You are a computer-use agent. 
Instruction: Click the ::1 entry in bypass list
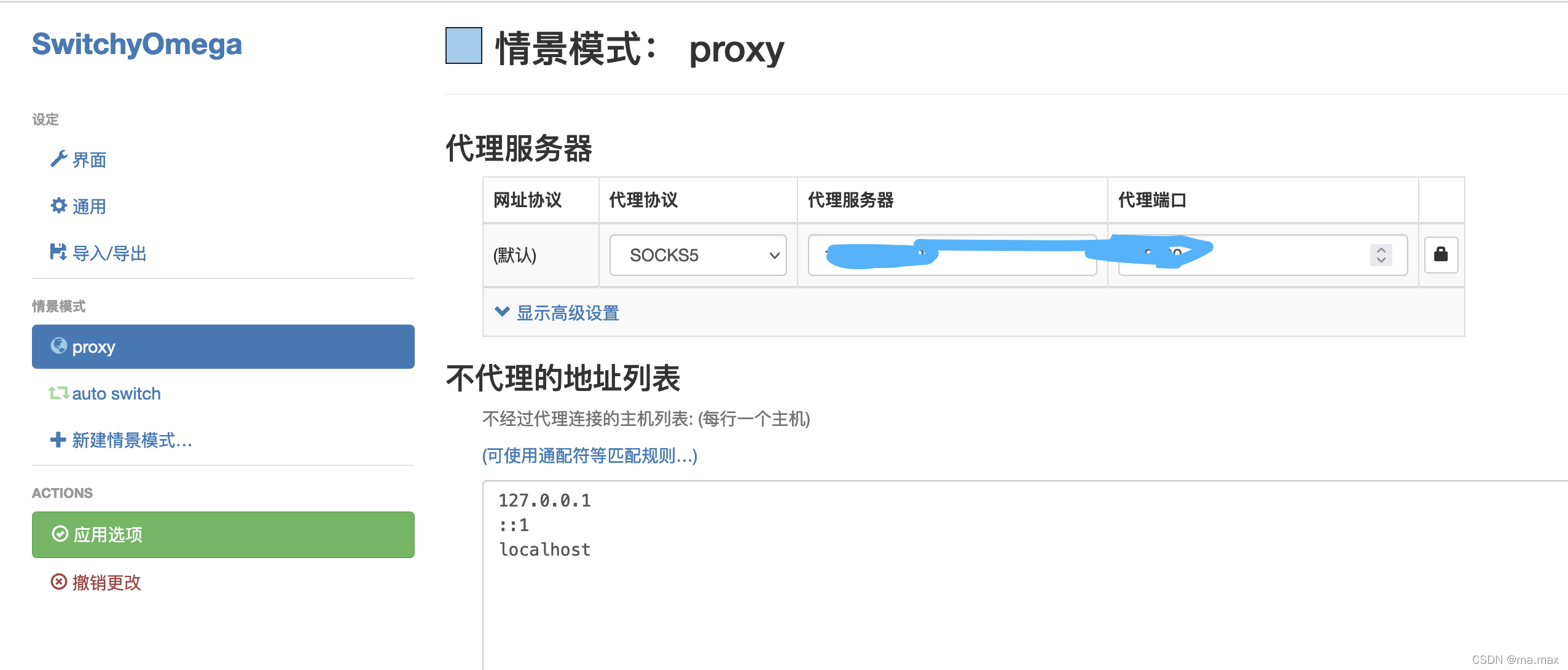[x=514, y=525]
